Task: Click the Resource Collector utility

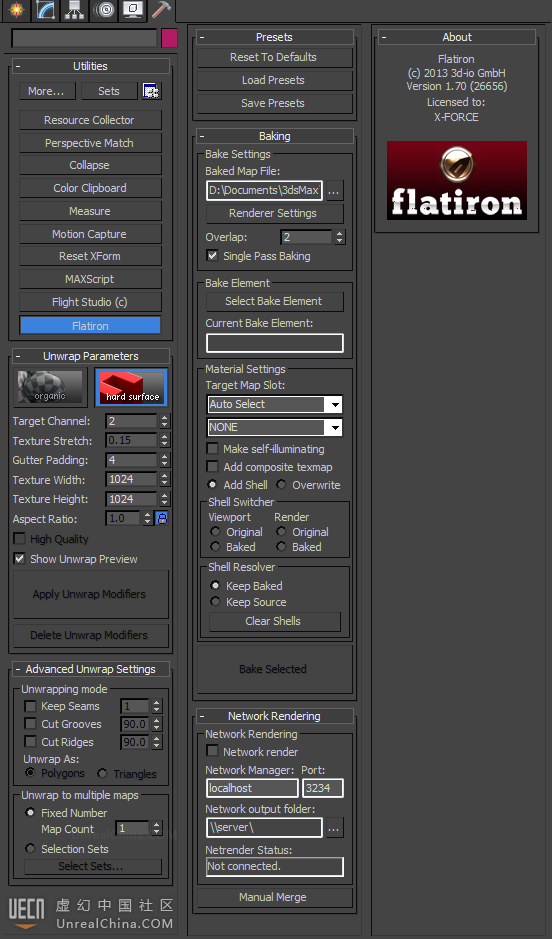Action: (x=90, y=120)
